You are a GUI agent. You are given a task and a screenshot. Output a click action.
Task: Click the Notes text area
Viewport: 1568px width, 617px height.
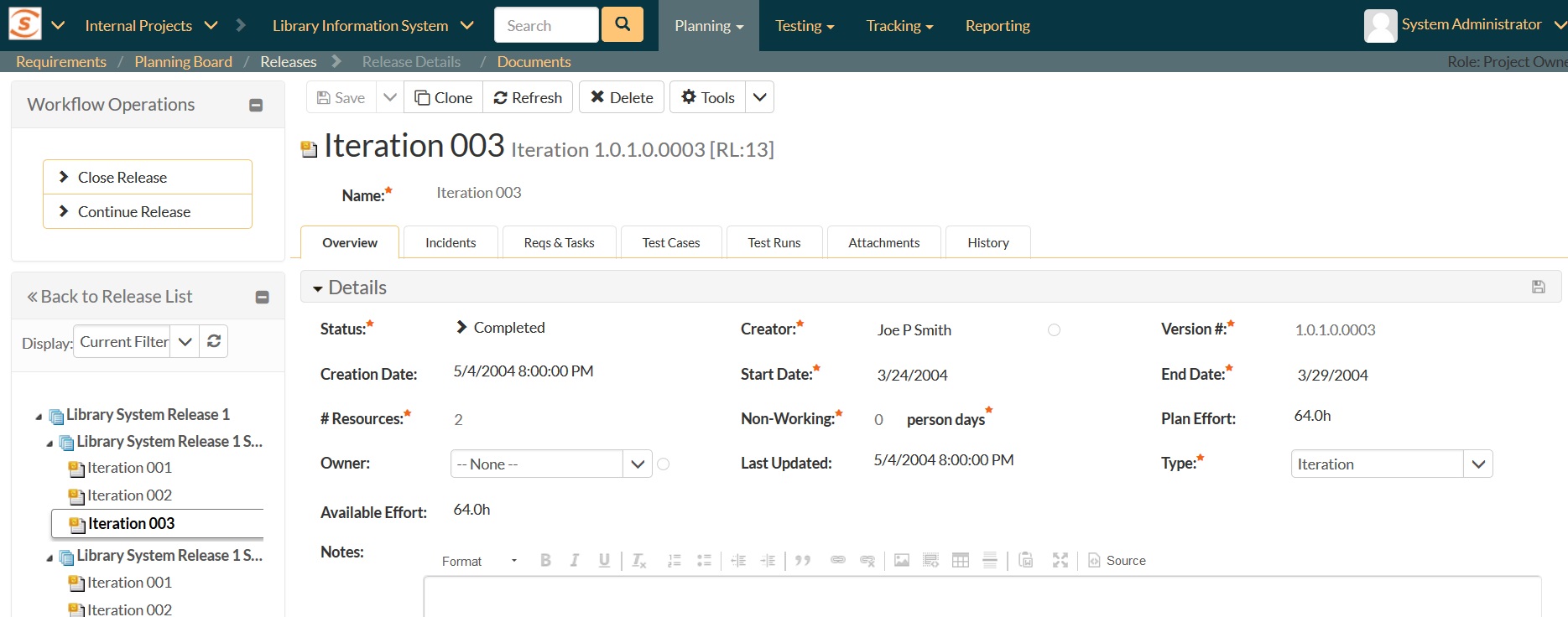(982, 597)
